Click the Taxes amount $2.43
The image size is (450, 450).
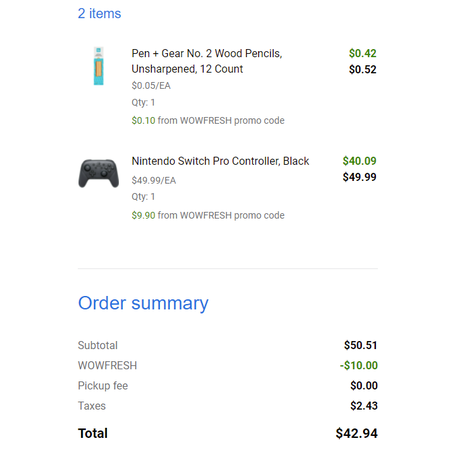(x=364, y=406)
